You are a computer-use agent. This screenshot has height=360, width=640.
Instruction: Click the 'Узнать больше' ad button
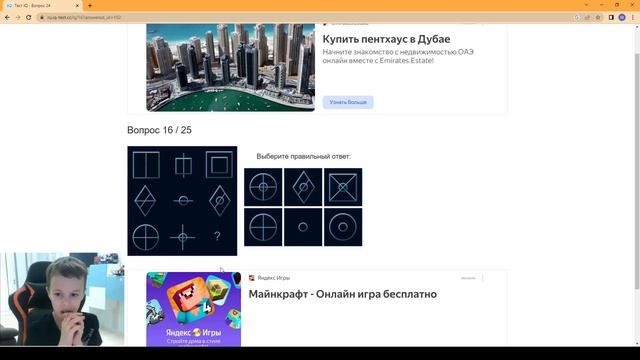tap(348, 102)
